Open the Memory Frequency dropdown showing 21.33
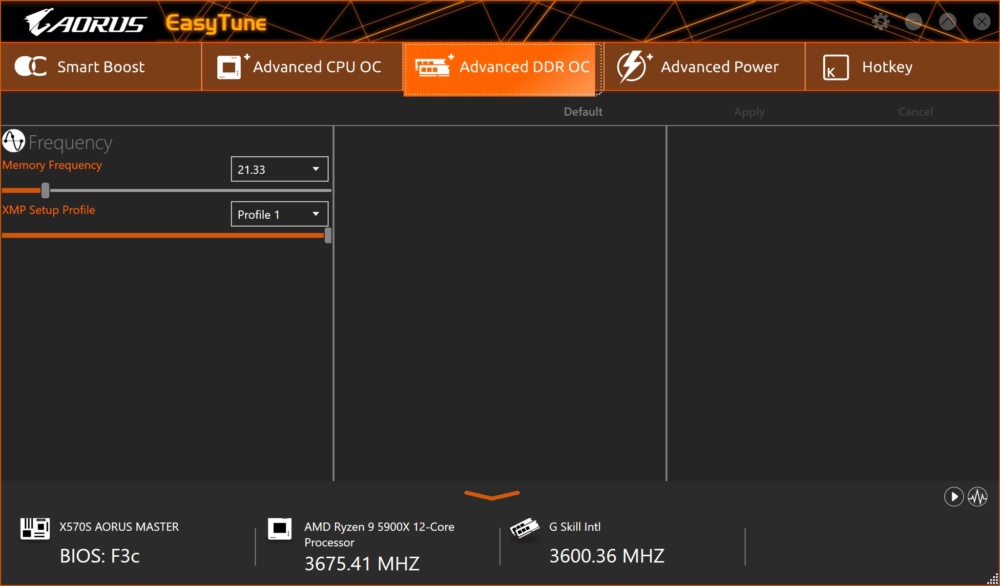Screen dimensions: 1000x586 point(279,169)
